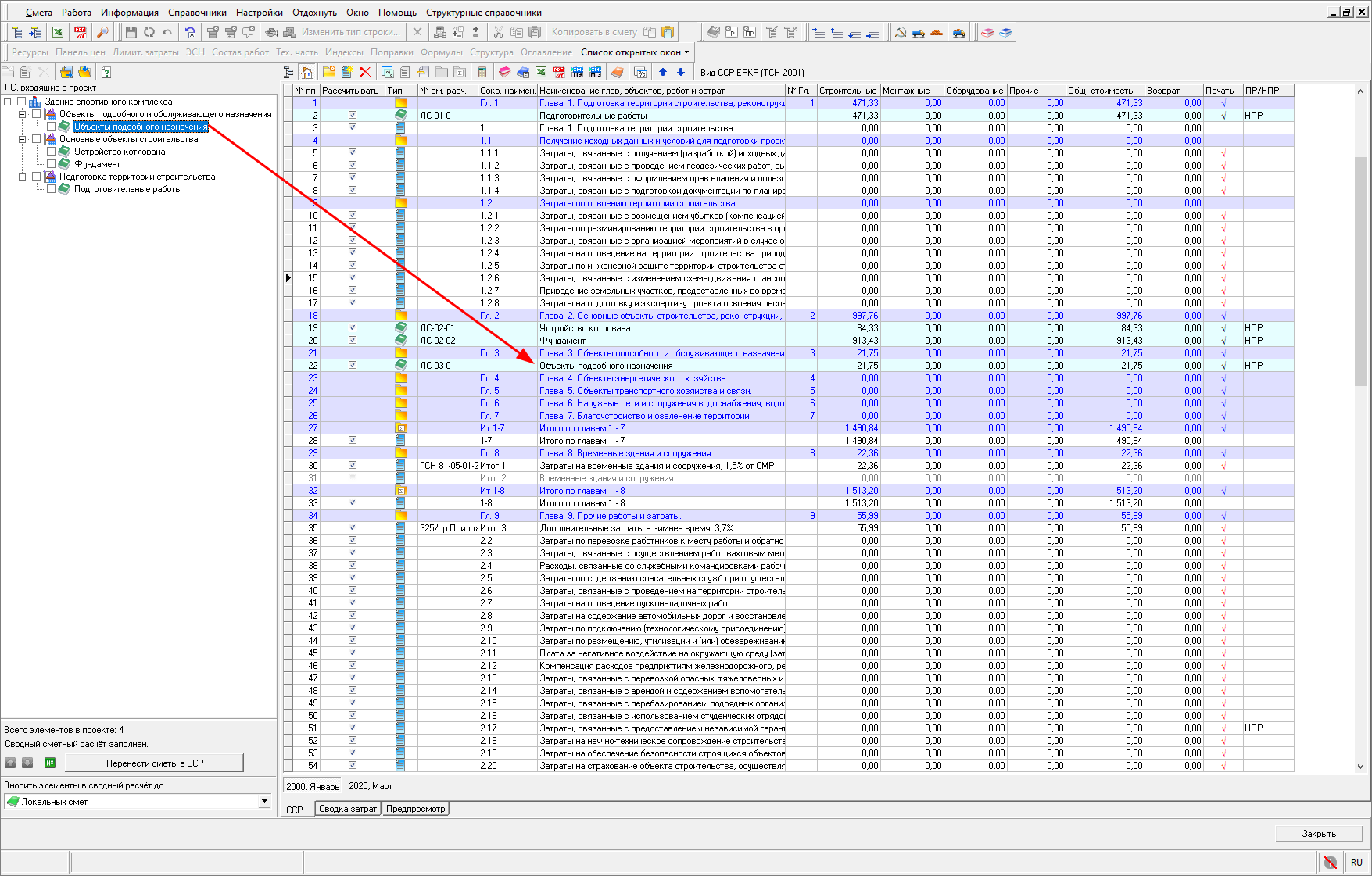Click the Перенести сметы в ССР button
The width and height of the screenshot is (1372, 876).
154,763
